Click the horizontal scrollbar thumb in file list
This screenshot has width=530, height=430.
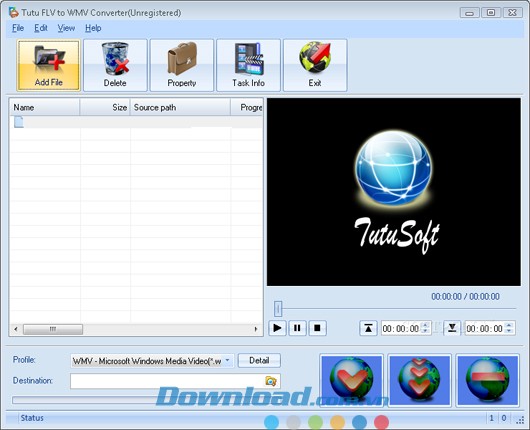(x=53, y=329)
